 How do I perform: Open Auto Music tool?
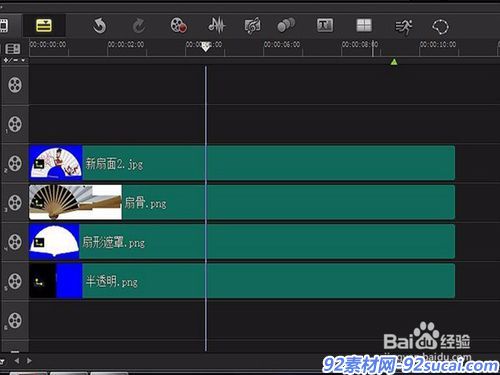(x=252, y=26)
